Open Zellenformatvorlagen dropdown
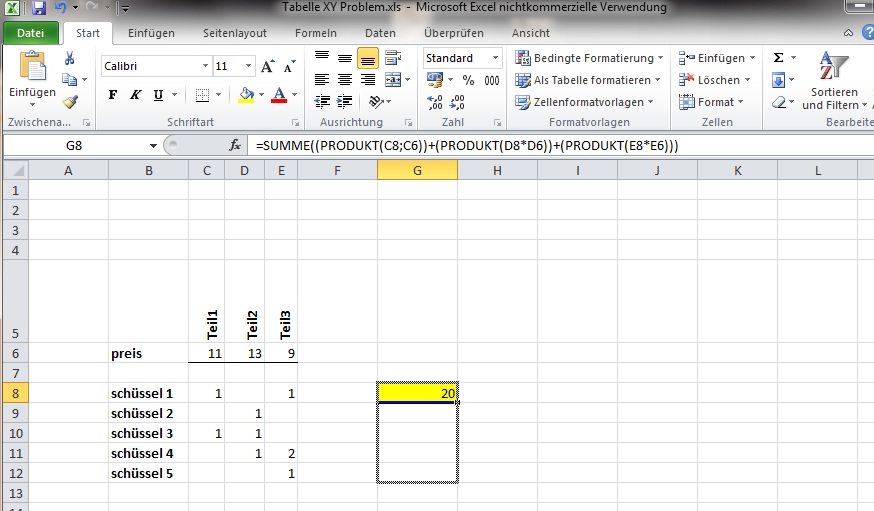The height and width of the screenshot is (511, 874). click(584, 102)
